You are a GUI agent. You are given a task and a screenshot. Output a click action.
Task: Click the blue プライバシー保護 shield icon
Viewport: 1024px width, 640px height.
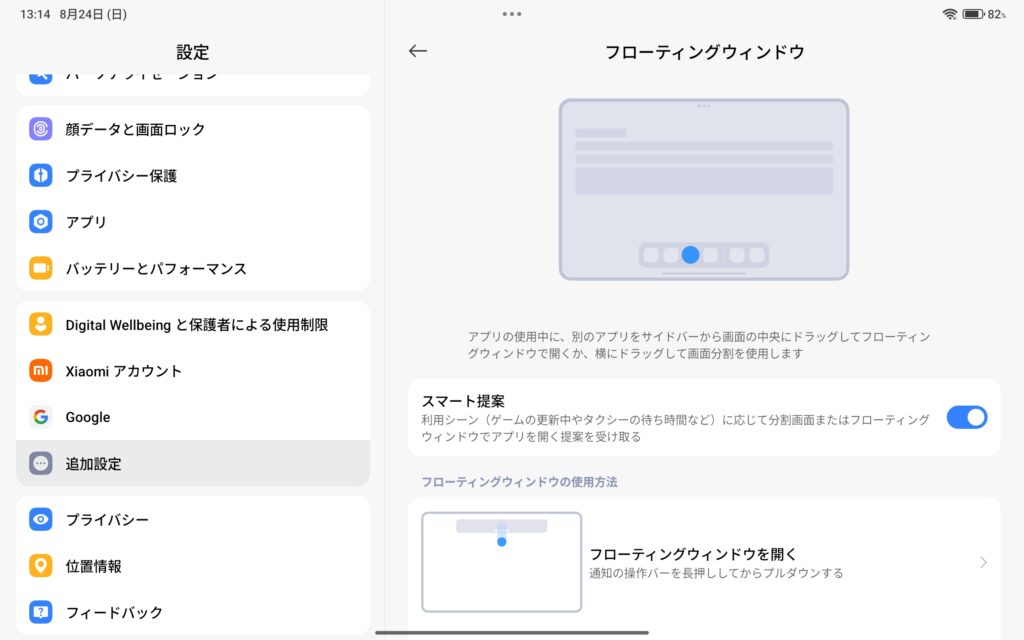[40, 175]
